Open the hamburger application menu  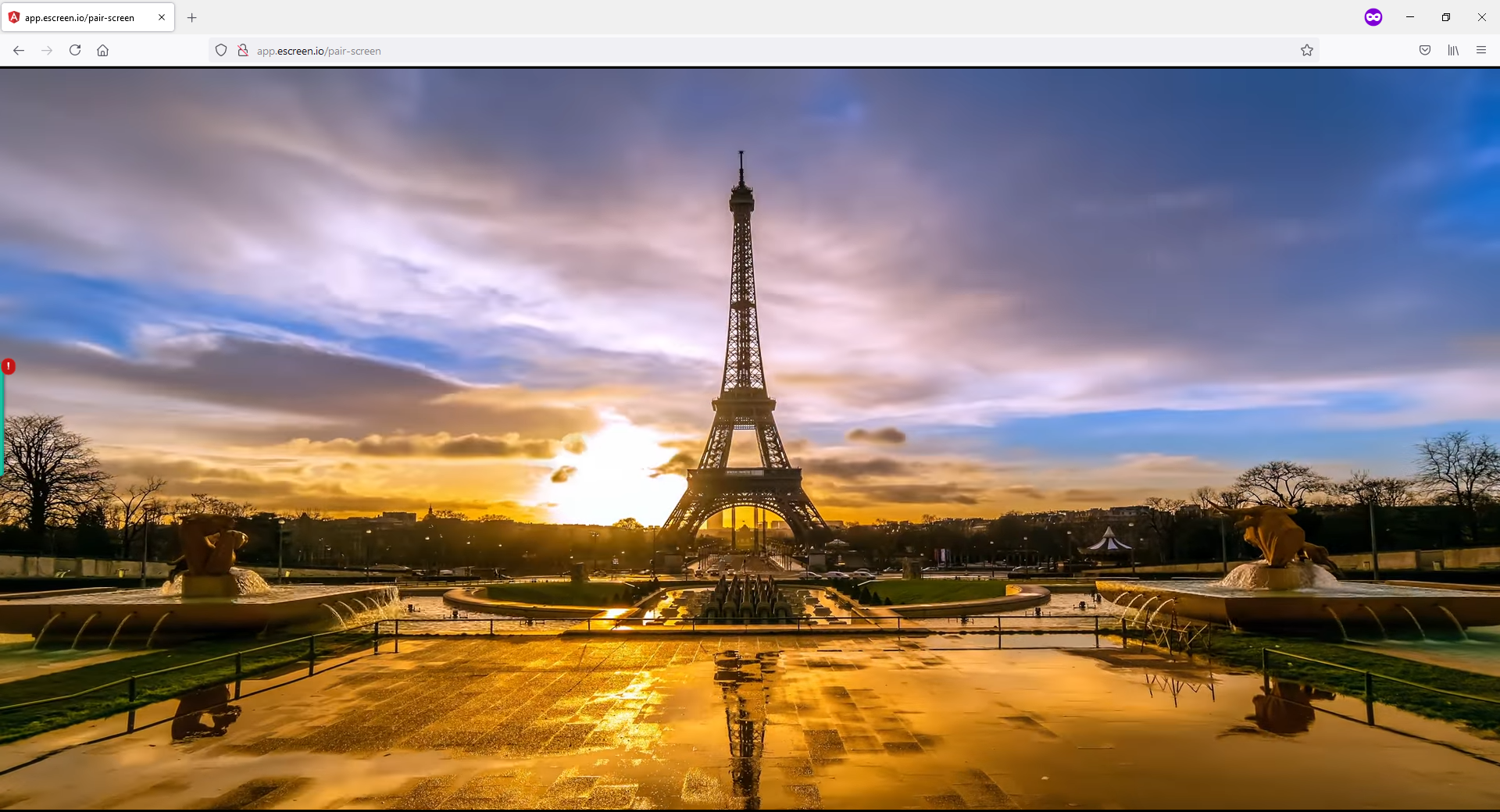[x=1481, y=51]
